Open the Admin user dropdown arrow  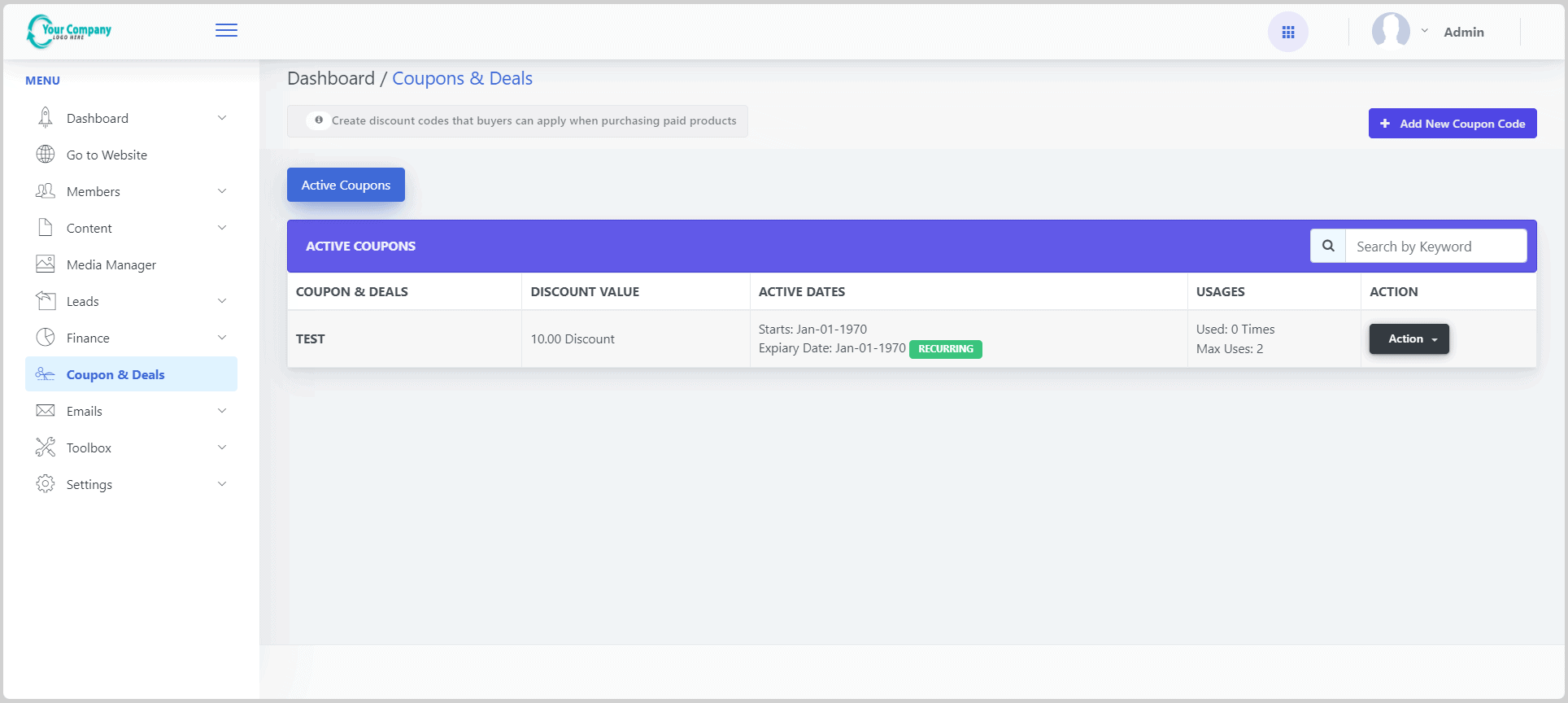[1424, 31]
